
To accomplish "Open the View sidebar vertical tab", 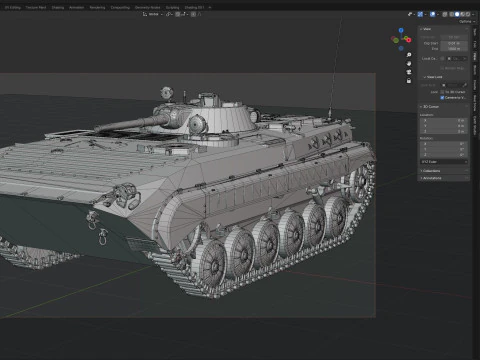I will (x=475, y=56).
